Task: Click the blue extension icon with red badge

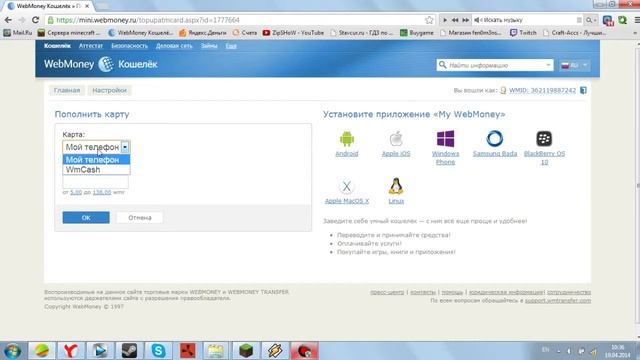Action: coord(608,20)
